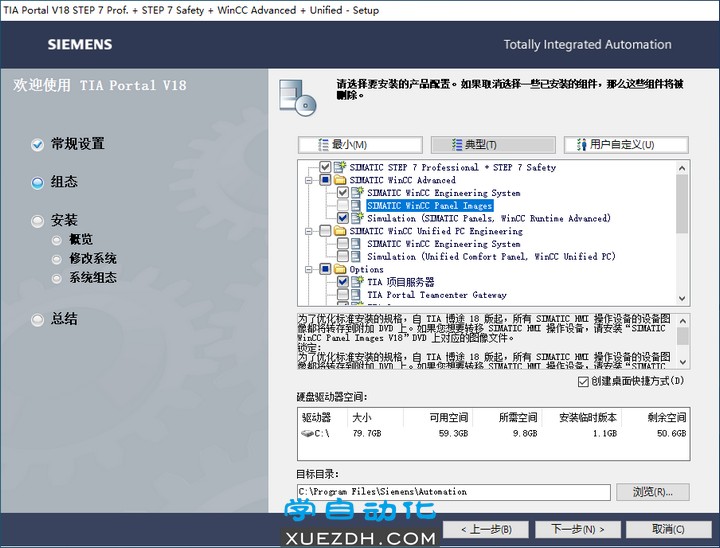This screenshot has height=548, width=720.
Task: Click the 最小 button's list icon
Action: click(x=324, y=145)
